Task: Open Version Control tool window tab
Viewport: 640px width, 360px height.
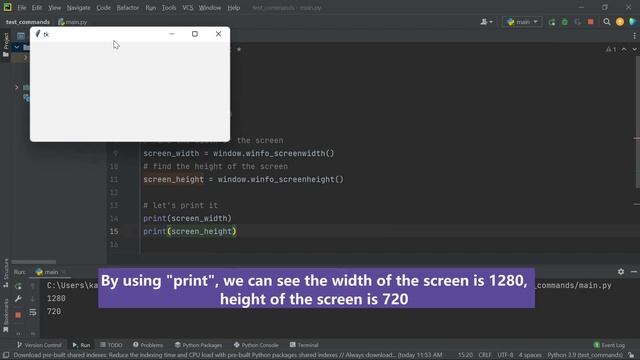Action: click(x=39, y=345)
